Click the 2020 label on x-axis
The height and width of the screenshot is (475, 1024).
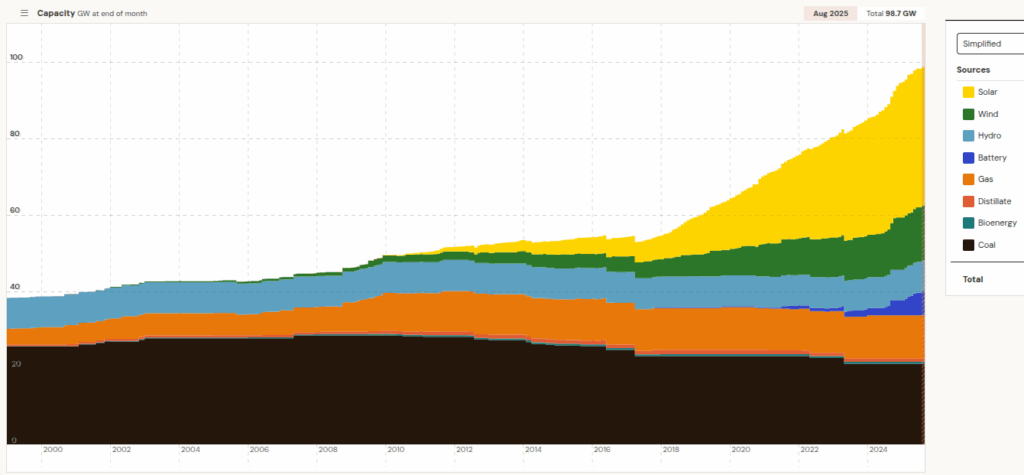(740, 451)
